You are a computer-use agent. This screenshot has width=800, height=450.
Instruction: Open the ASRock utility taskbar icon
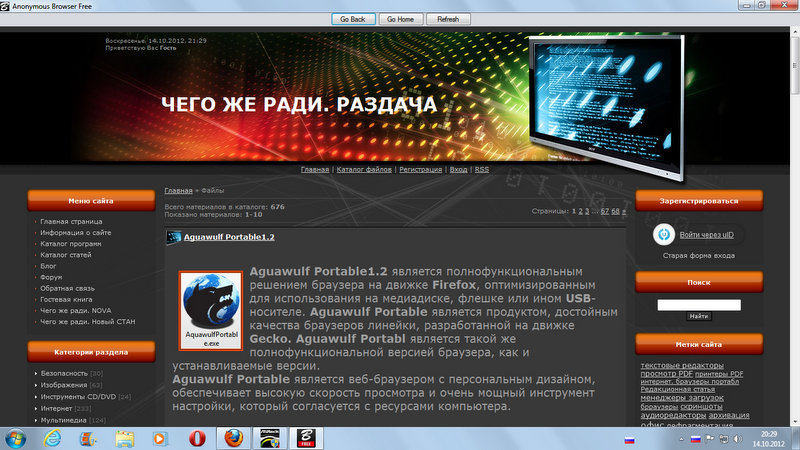(x=269, y=439)
